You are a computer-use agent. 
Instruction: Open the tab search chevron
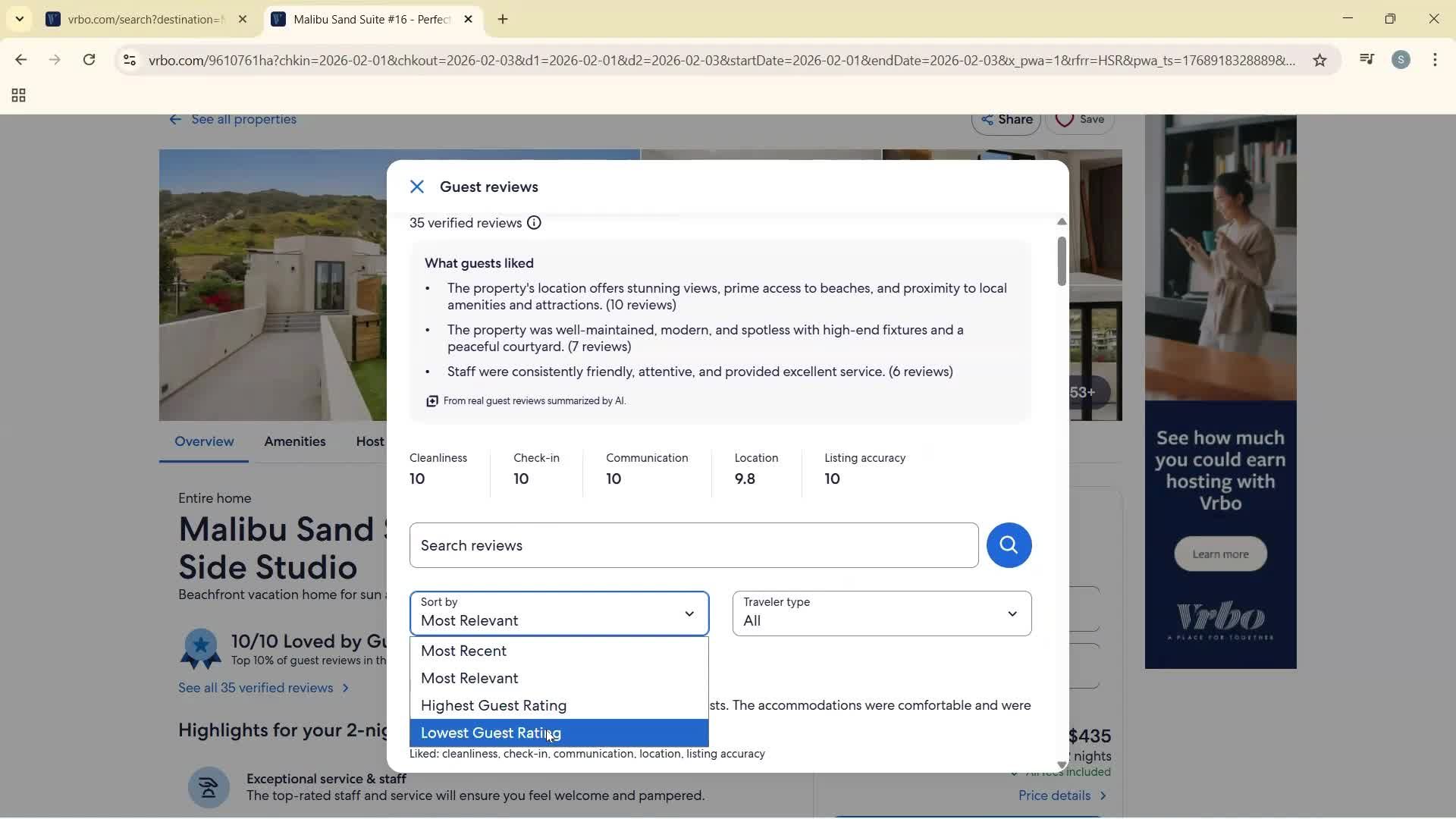click(19, 19)
